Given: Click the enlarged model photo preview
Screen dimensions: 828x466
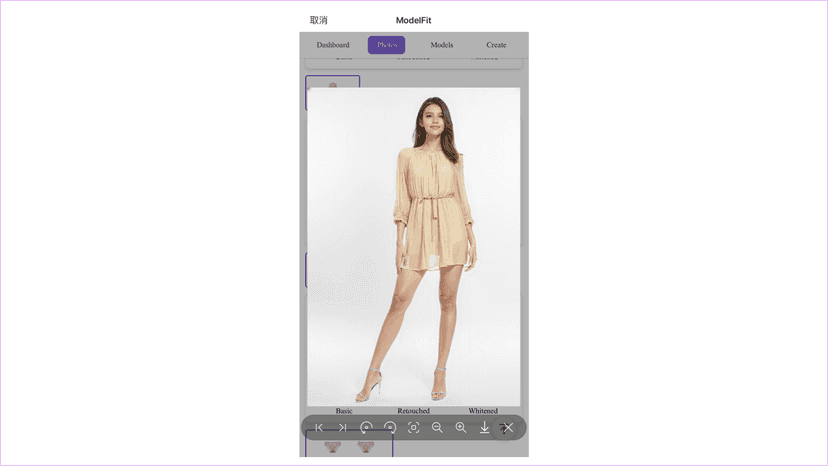Looking at the screenshot, I should tap(413, 247).
